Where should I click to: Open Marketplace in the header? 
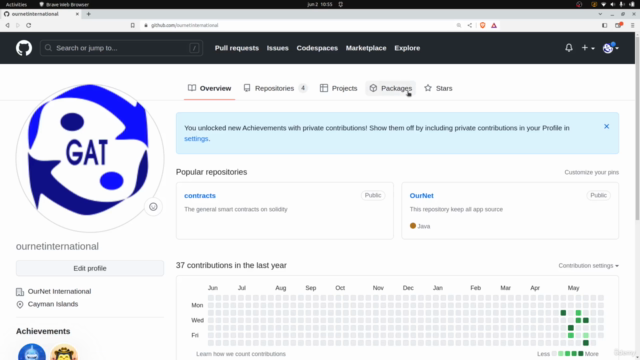[x=366, y=48]
